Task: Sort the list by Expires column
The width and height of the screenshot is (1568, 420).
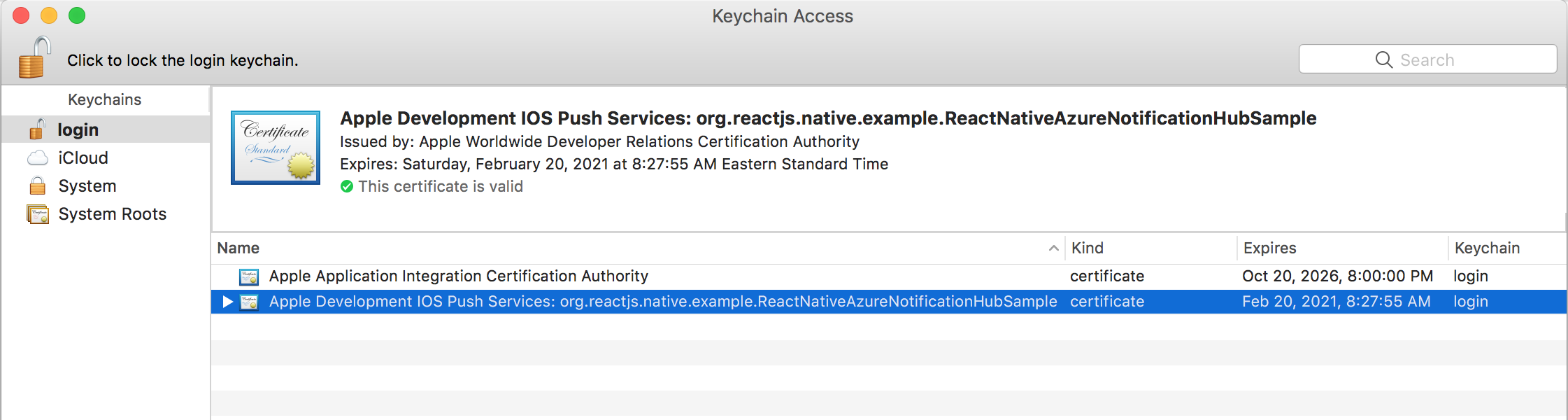Action: click(1343, 248)
